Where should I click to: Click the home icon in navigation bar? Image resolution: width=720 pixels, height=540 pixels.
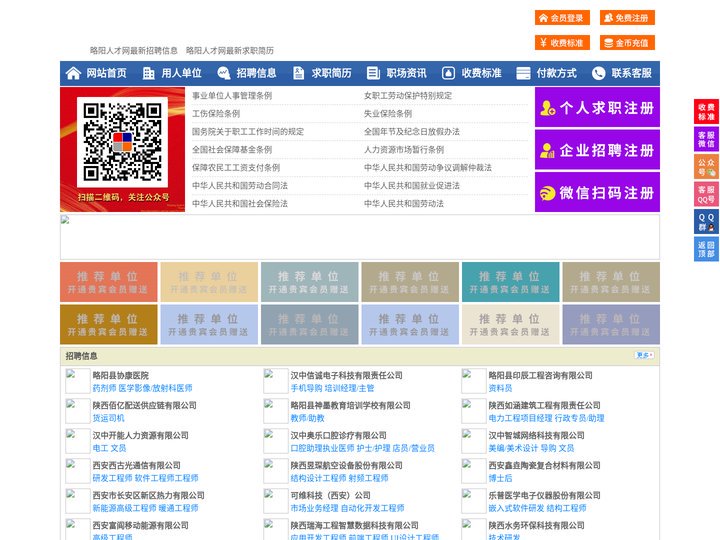coord(73,73)
